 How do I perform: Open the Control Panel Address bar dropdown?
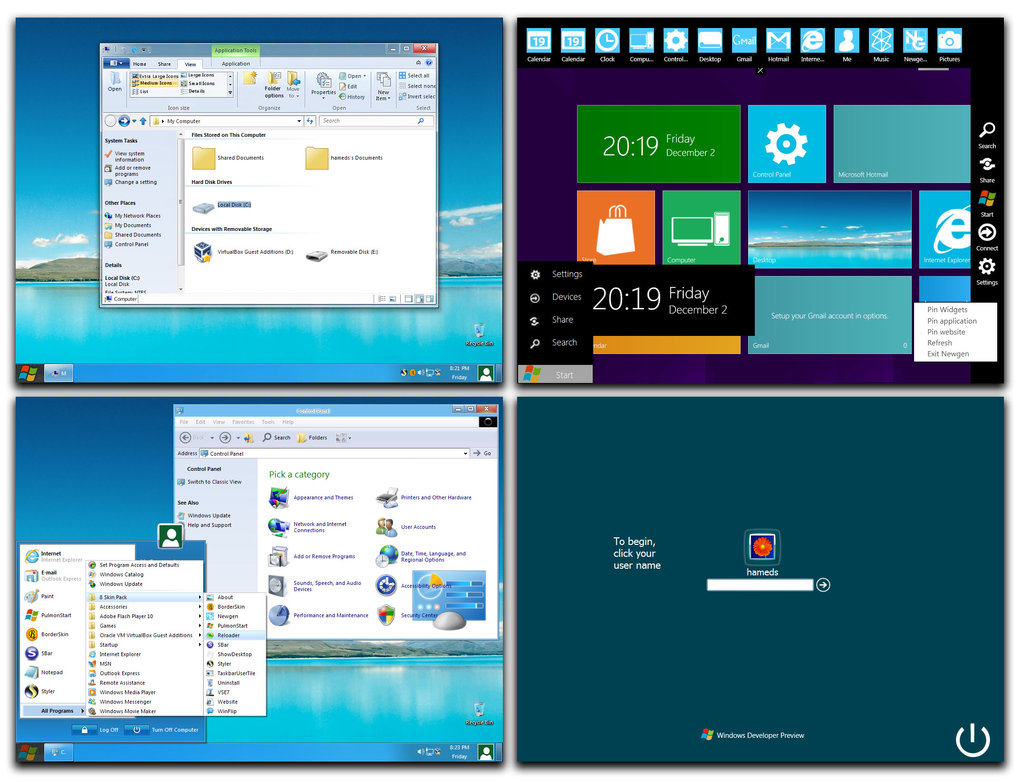(x=466, y=453)
